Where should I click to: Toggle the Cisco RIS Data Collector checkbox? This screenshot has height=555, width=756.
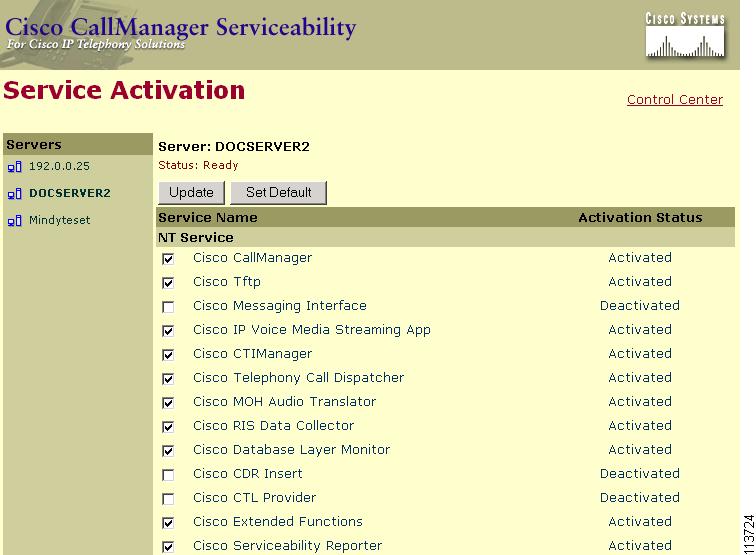click(x=168, y=427)
